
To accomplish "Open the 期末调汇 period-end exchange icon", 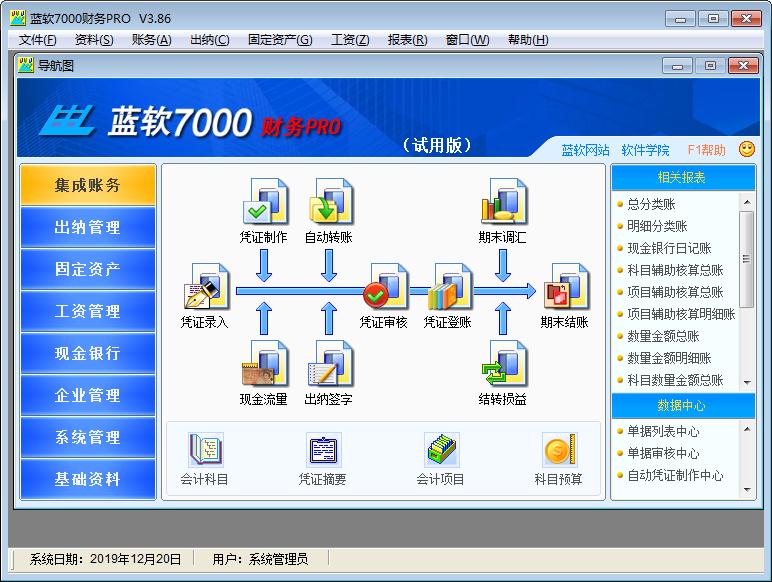I will coord(503,201).
